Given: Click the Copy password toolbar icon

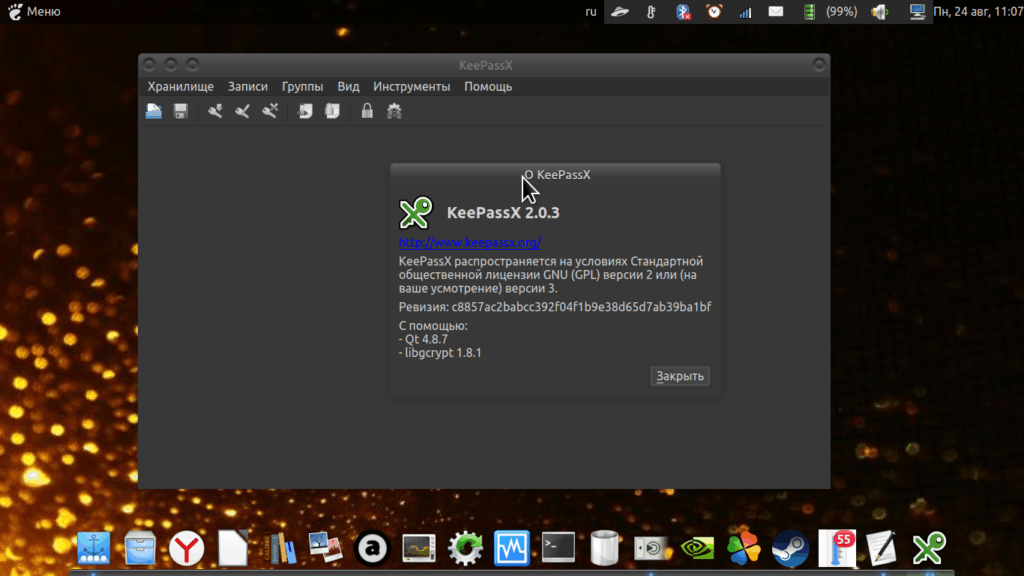Looking at the screenshot, I should point(332,111).
